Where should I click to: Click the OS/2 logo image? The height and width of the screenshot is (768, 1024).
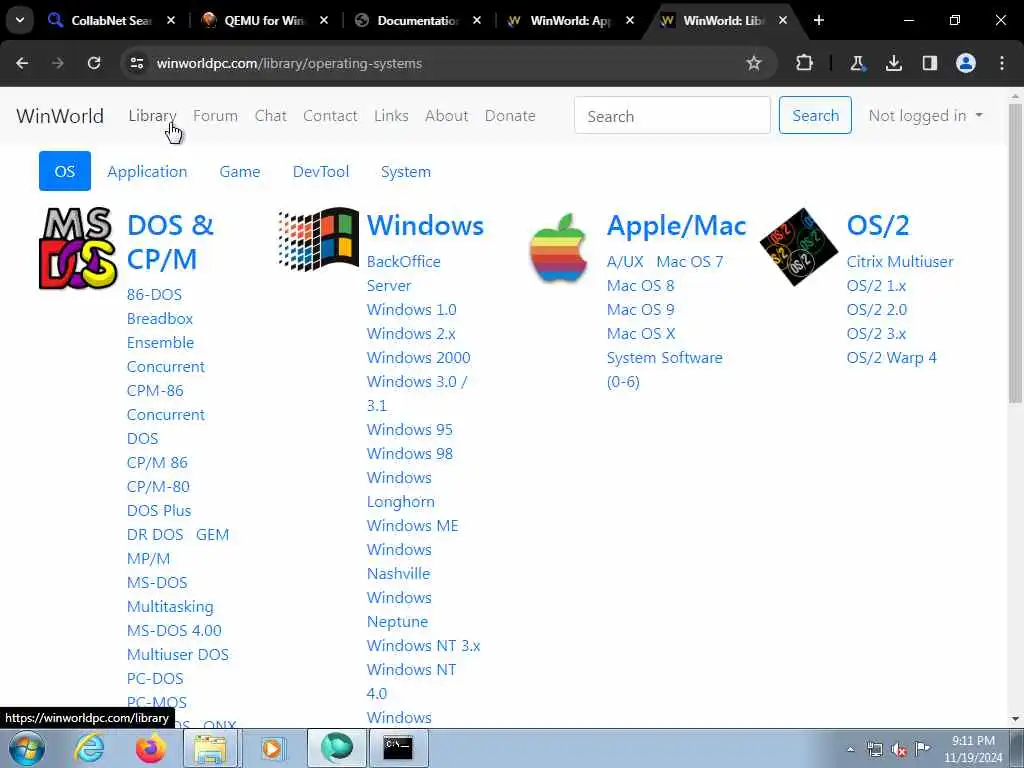[x=799, y=247]
